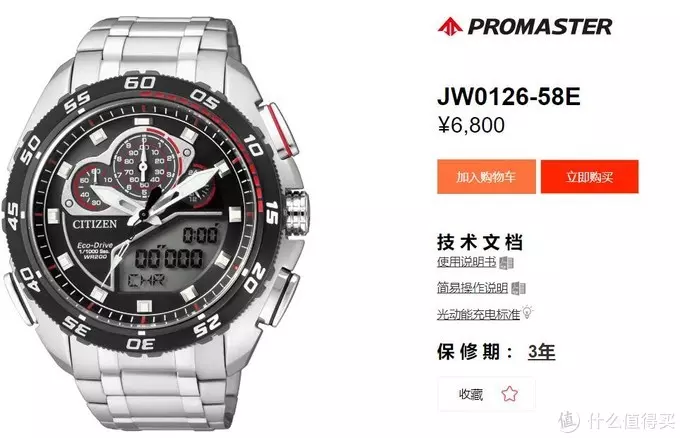The height and width of the screenshot is (438, 680).
Task: Click the booklet icon beside 使用说明书
Action: point(506,262)
